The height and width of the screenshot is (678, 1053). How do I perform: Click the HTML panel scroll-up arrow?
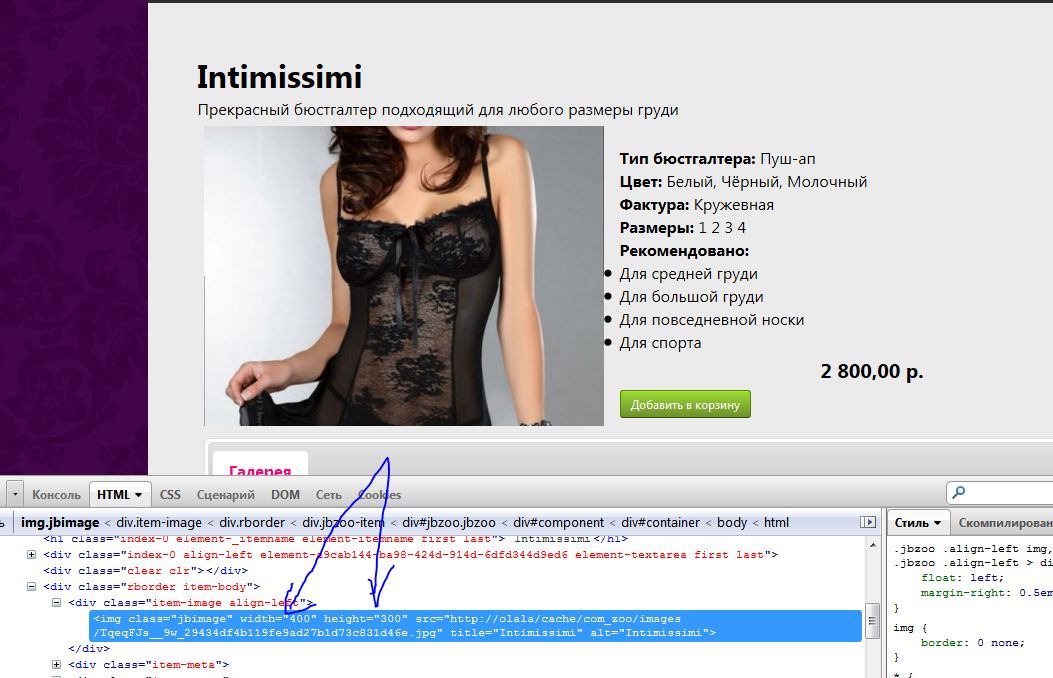click(x=873, y=544)
